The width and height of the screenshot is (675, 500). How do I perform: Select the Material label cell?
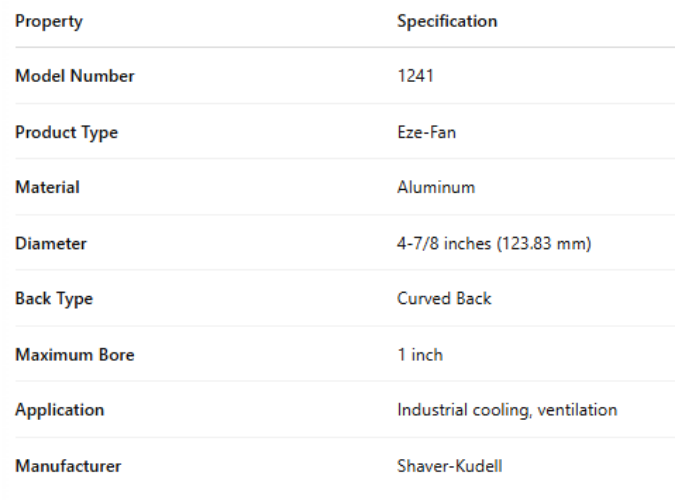[x=48, y=187]
